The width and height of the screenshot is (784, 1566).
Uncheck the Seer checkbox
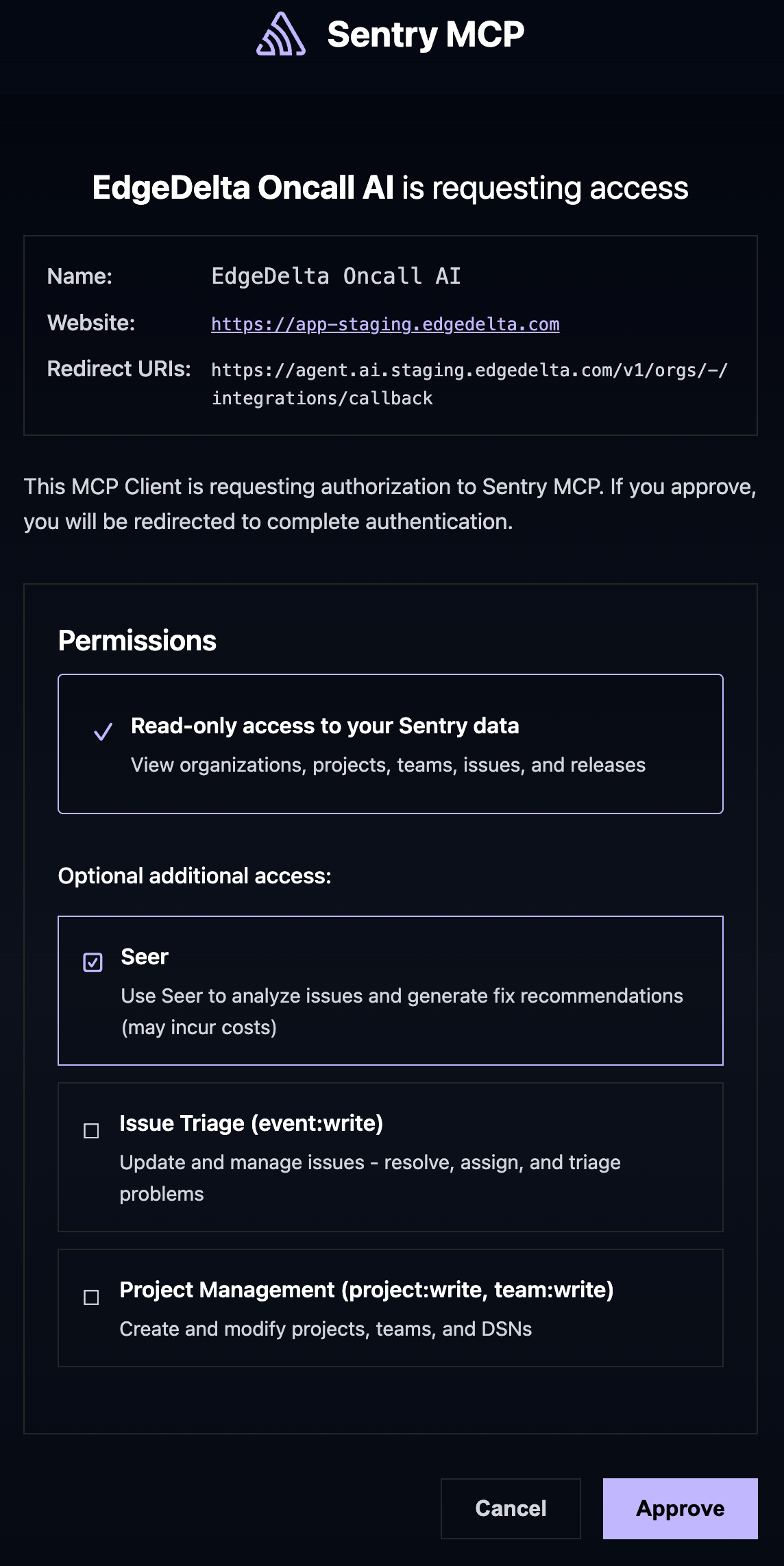(x=93, y=962)
